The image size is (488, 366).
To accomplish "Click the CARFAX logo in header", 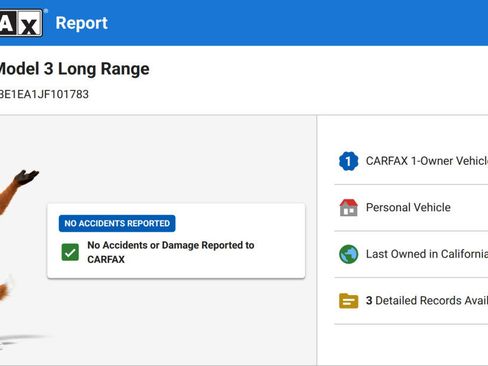I will pos(21,22).
